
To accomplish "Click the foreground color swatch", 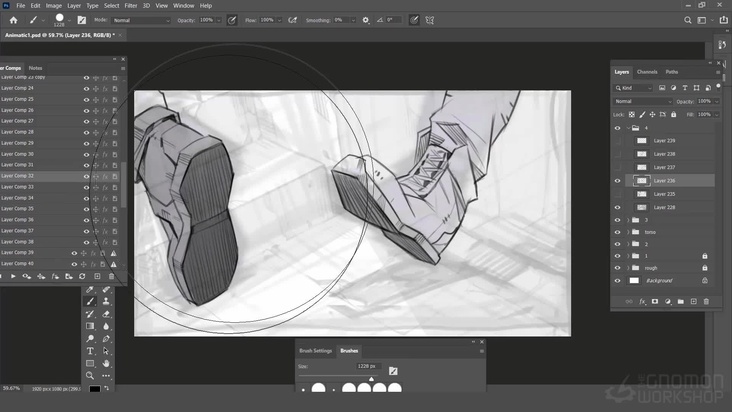I will pyautogui.click(x=94, y=389).
